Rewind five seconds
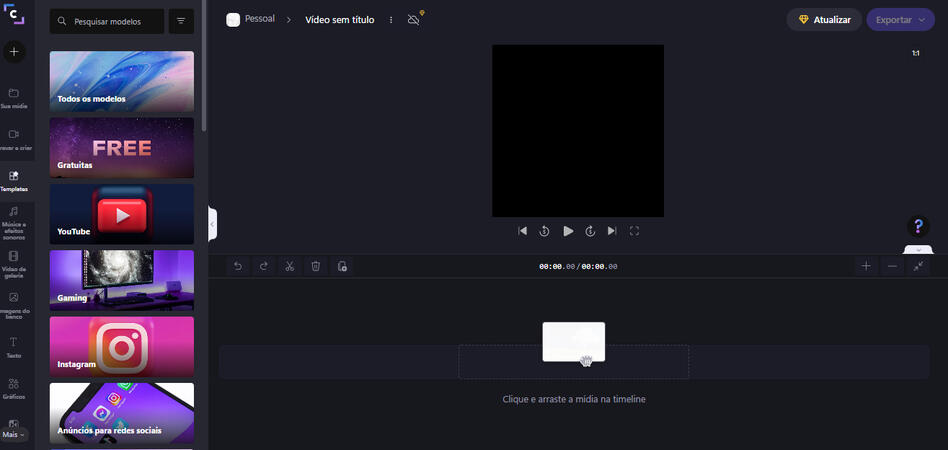This screenshot has height=450, width=948. coord(545,230)
